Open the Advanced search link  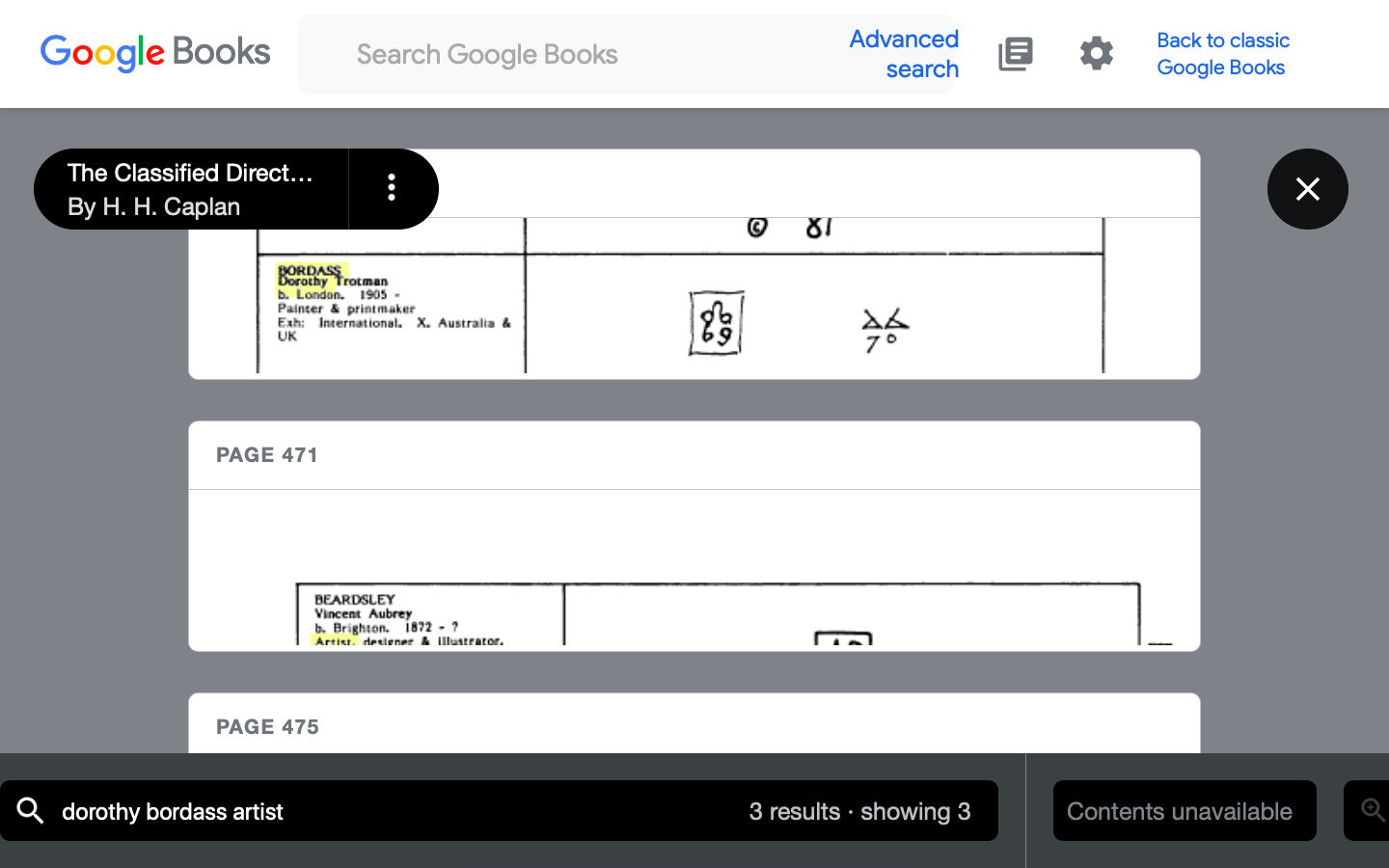904,54
